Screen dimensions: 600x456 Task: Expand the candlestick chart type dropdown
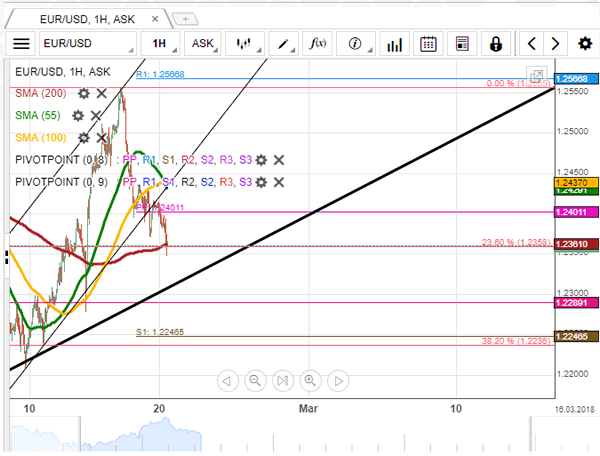[243, 44]
